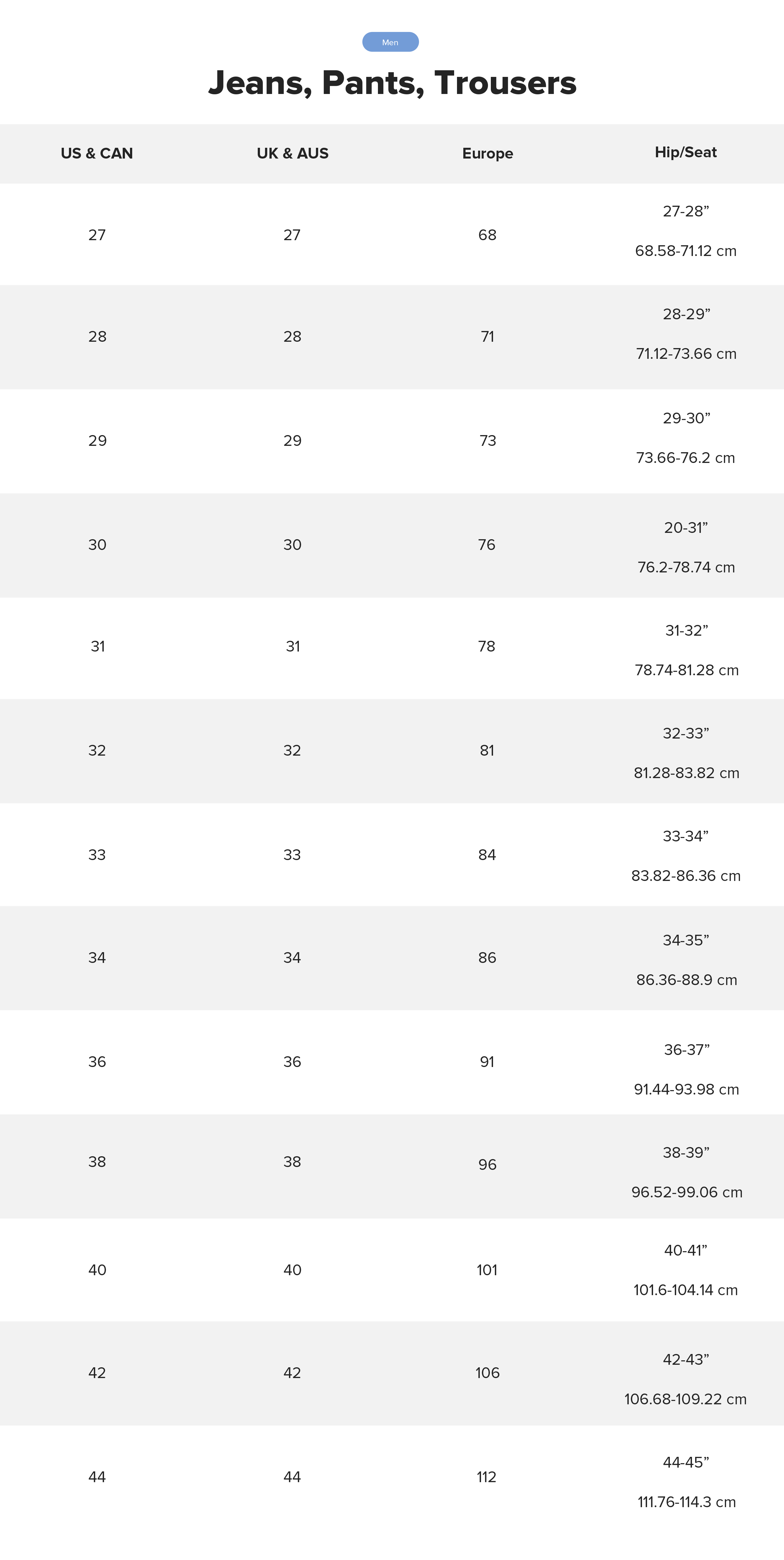Viewport: 784px width, 1560px height.
Task: Click Europe size 68 cell
Action: 487,235
